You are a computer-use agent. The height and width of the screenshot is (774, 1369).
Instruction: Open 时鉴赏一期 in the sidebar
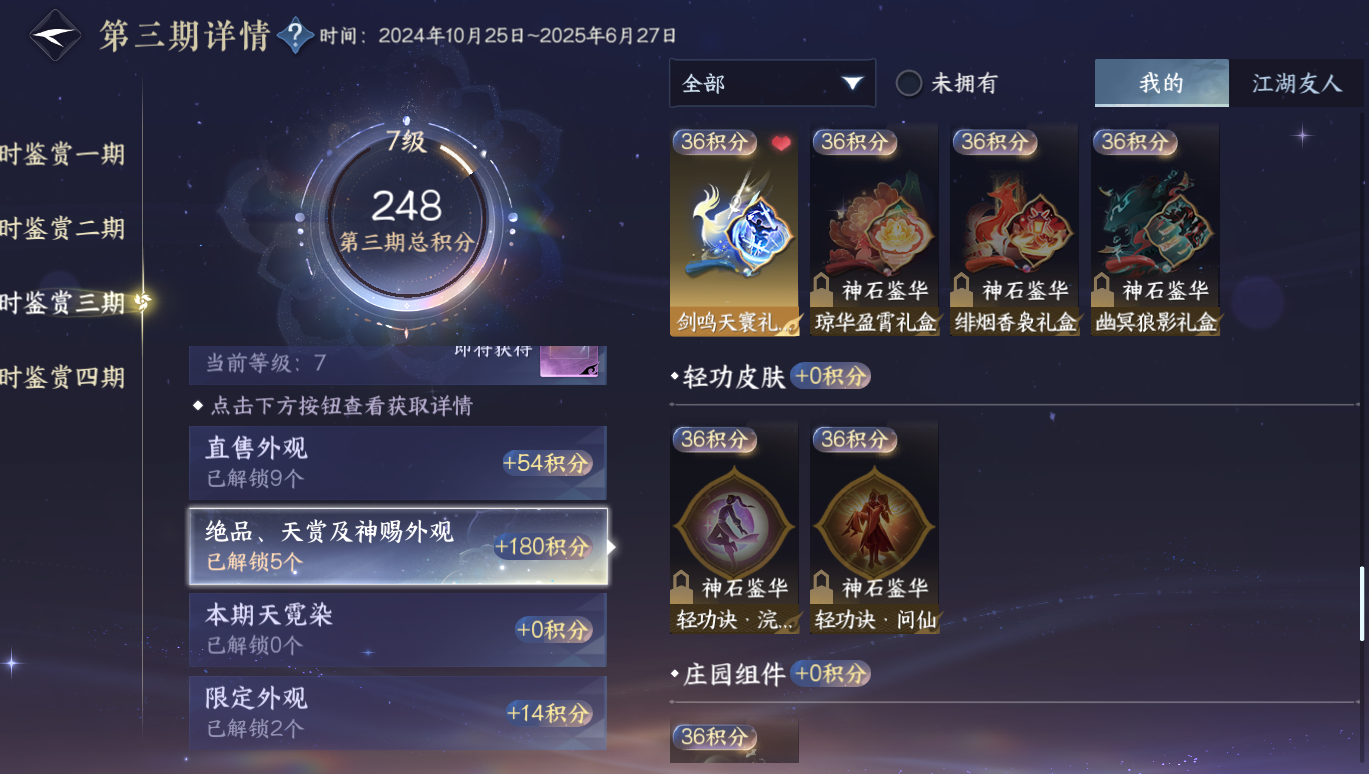(62, 154)
